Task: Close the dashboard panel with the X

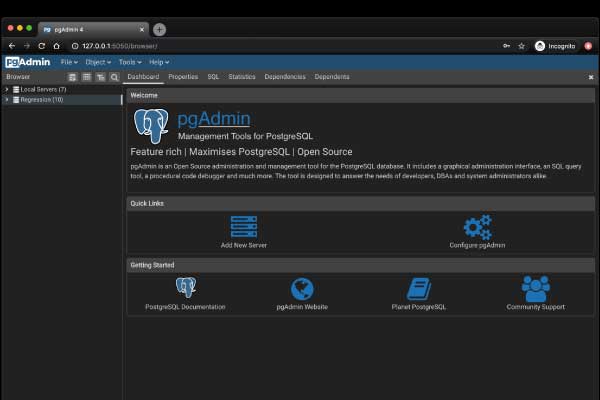Action: (x=591, y=77)
